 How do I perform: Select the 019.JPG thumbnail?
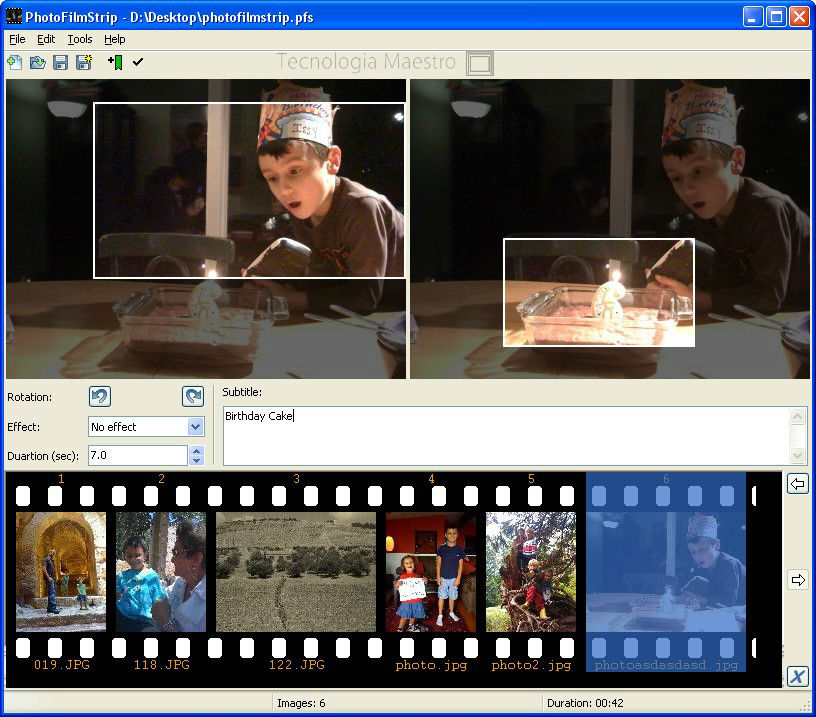(60, 571)
